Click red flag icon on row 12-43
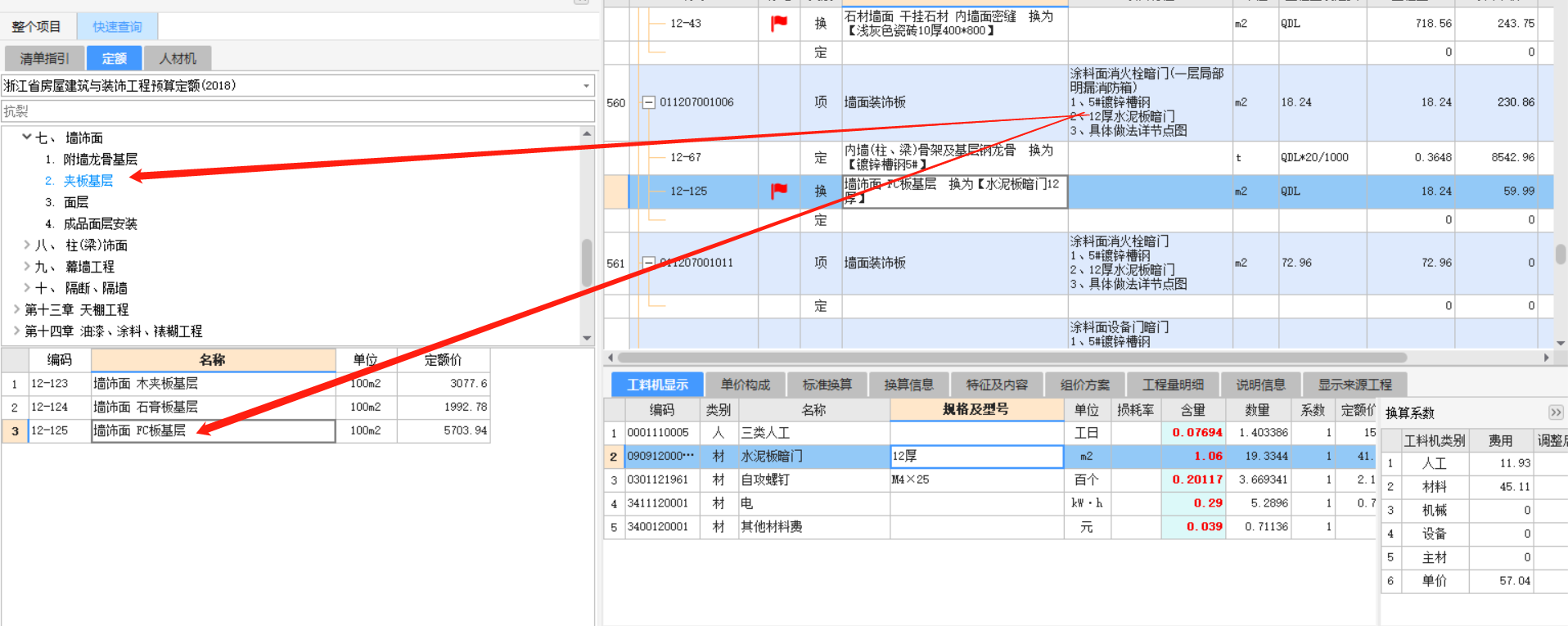 click(779, 24)
